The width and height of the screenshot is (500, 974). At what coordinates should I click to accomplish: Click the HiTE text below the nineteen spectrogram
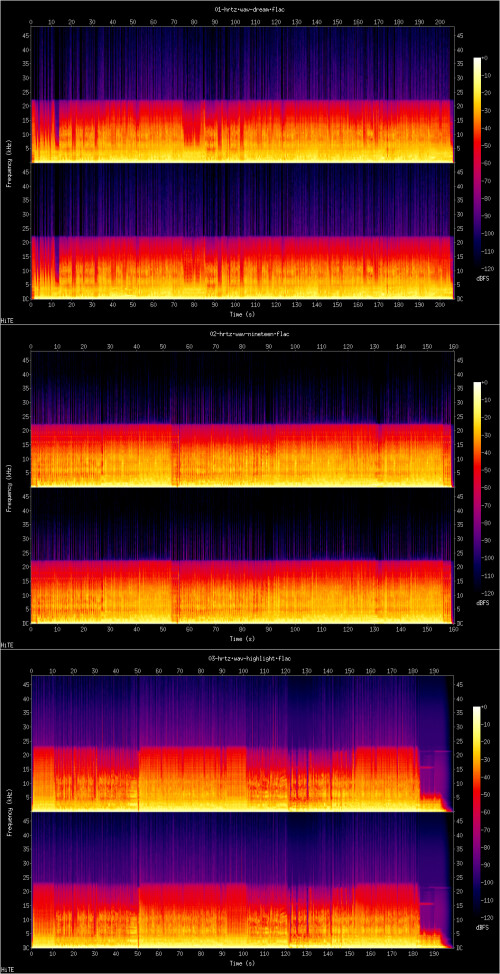[x=7, y=645]
